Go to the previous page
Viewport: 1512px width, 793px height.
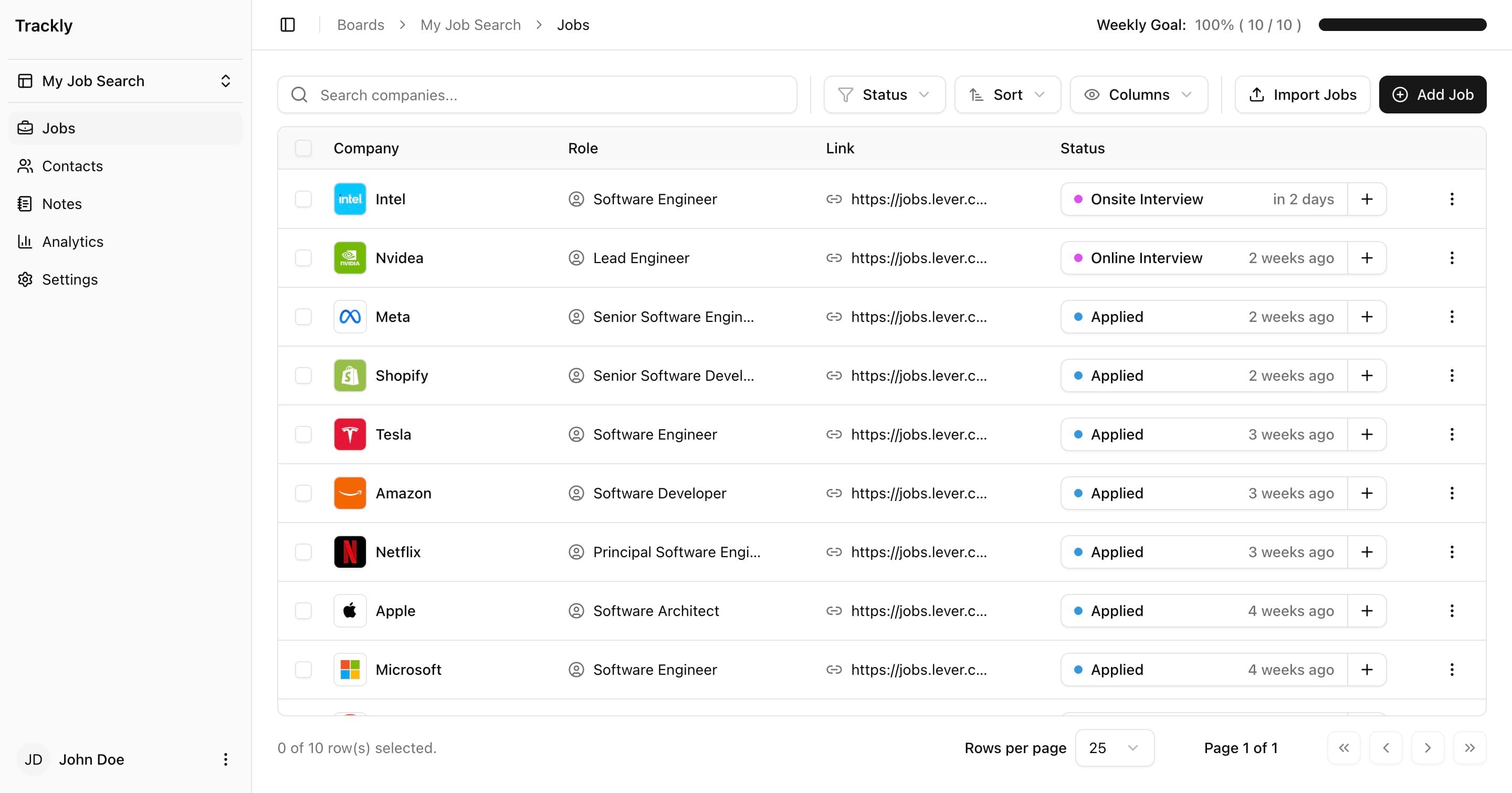(x=1386, y=748)
